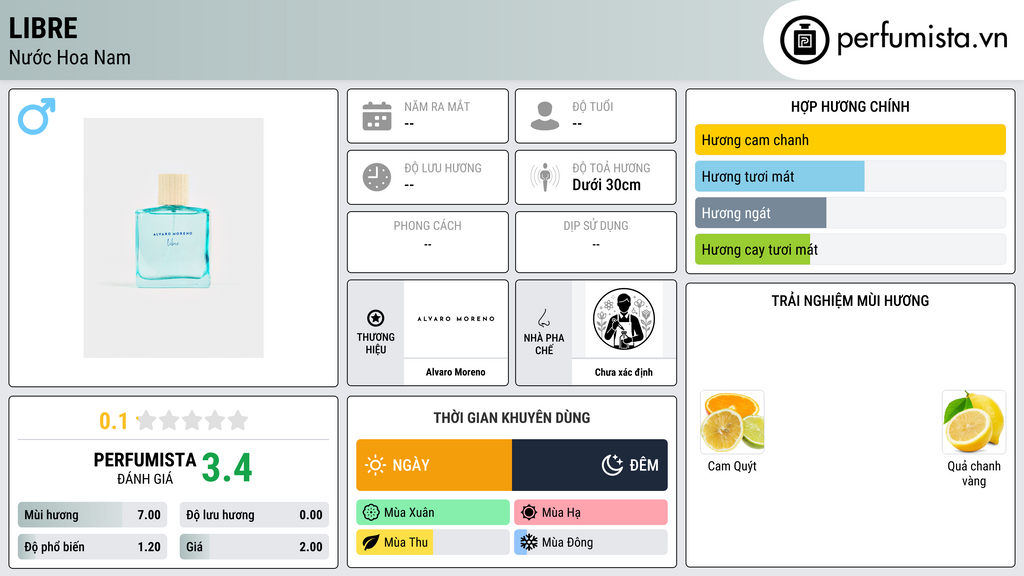
Task: Click the Giá 2.00 score bar
Action: 254,547
